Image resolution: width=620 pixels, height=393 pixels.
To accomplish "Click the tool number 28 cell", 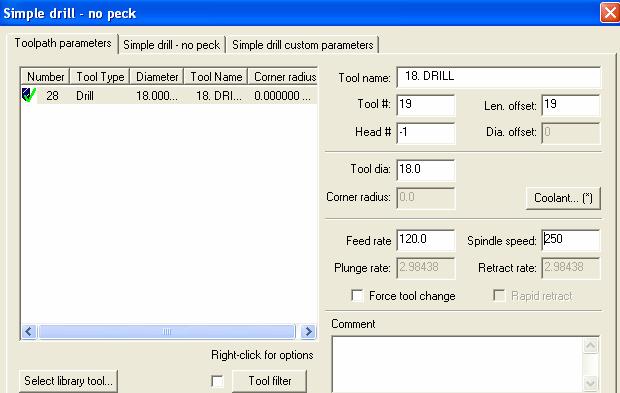I will coord(52,96).
